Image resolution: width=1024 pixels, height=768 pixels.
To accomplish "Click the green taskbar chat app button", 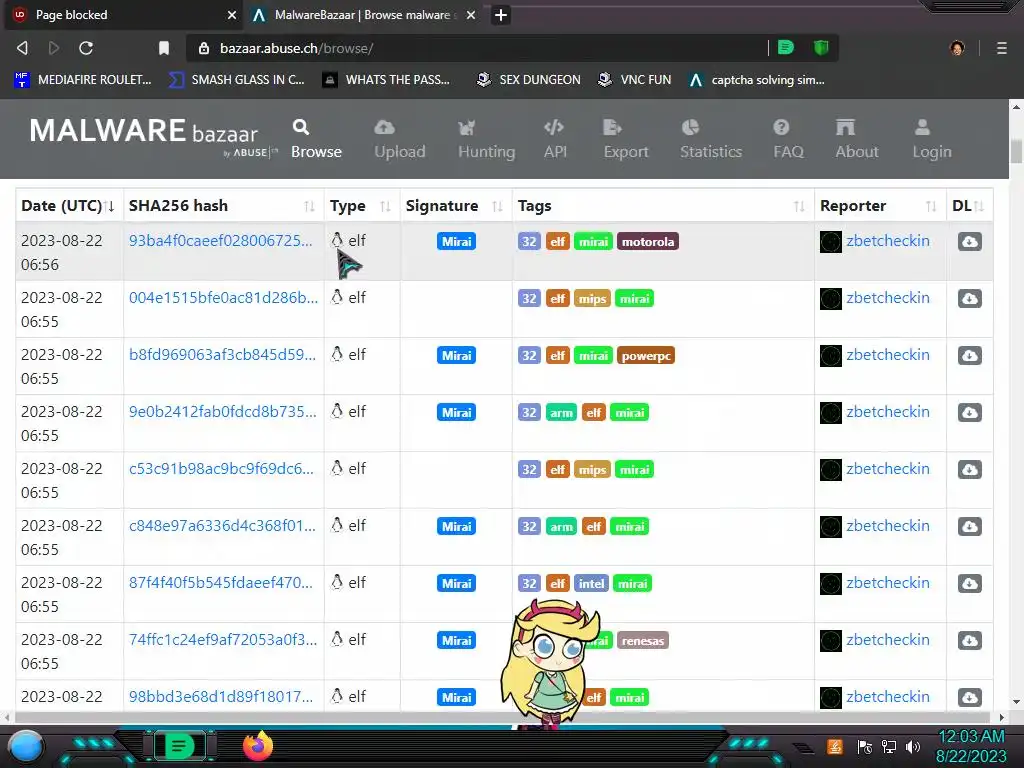I will [179, 746].
